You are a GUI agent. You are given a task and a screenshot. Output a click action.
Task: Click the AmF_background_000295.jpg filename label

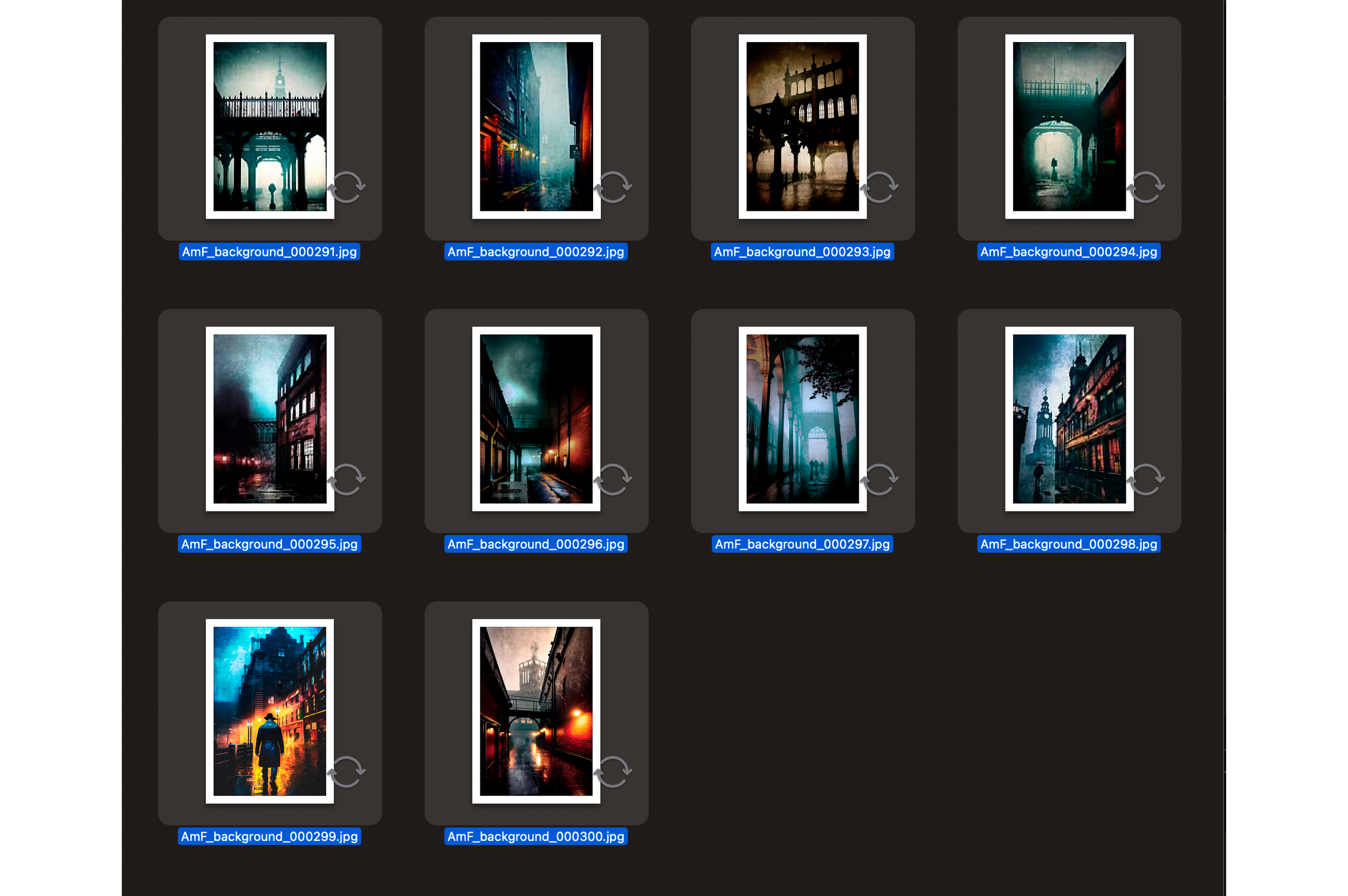coord(270,544)
